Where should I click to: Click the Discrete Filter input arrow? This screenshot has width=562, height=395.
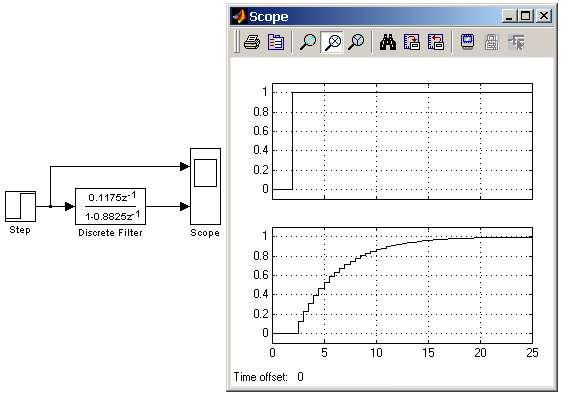tap(70, 206)
